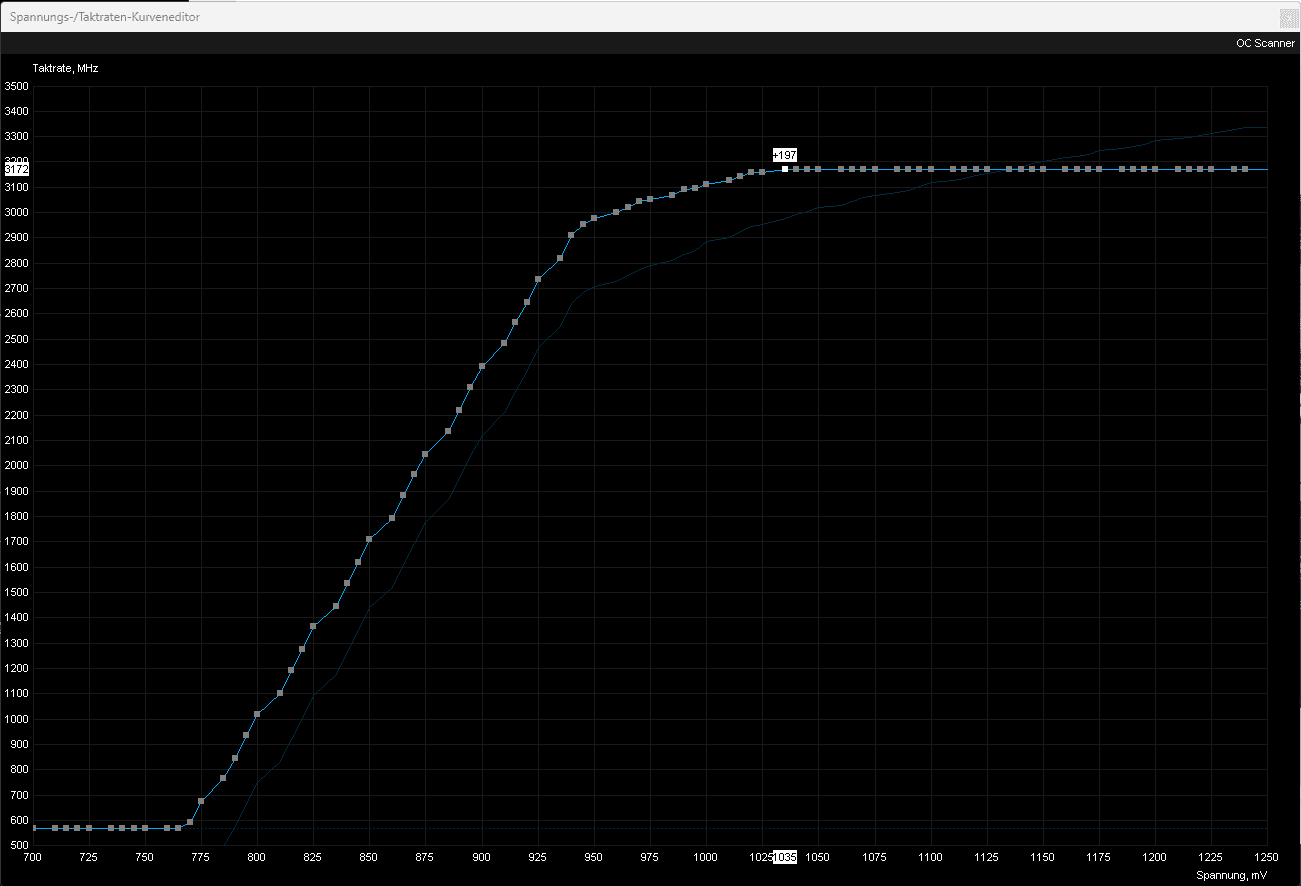
Task: Select the curve point at 975 mV
Action: [x=650, y=199]
